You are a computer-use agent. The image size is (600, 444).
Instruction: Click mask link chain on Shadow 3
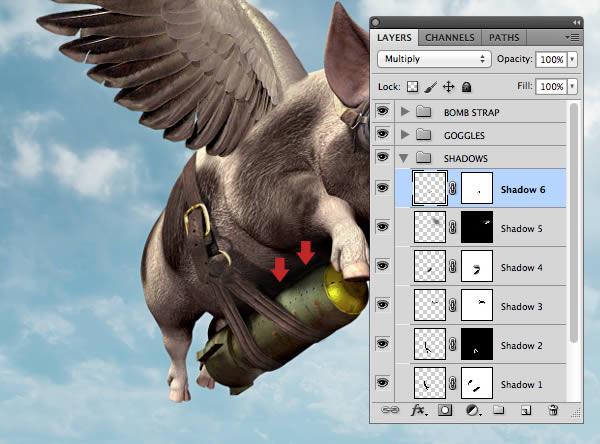click(453, 305)
